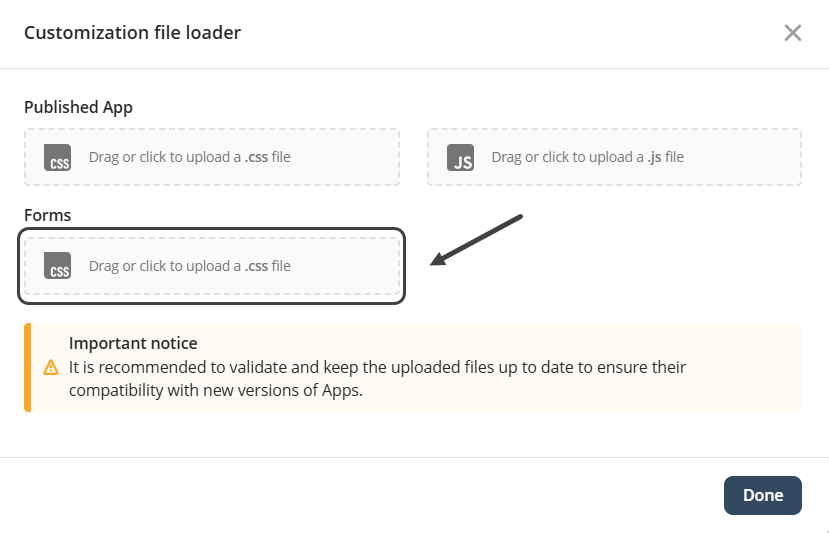829x533 pixels.
Task: Click the notice text about validating uploaded files
Action: pyautogui.click(x=377, y=379)
